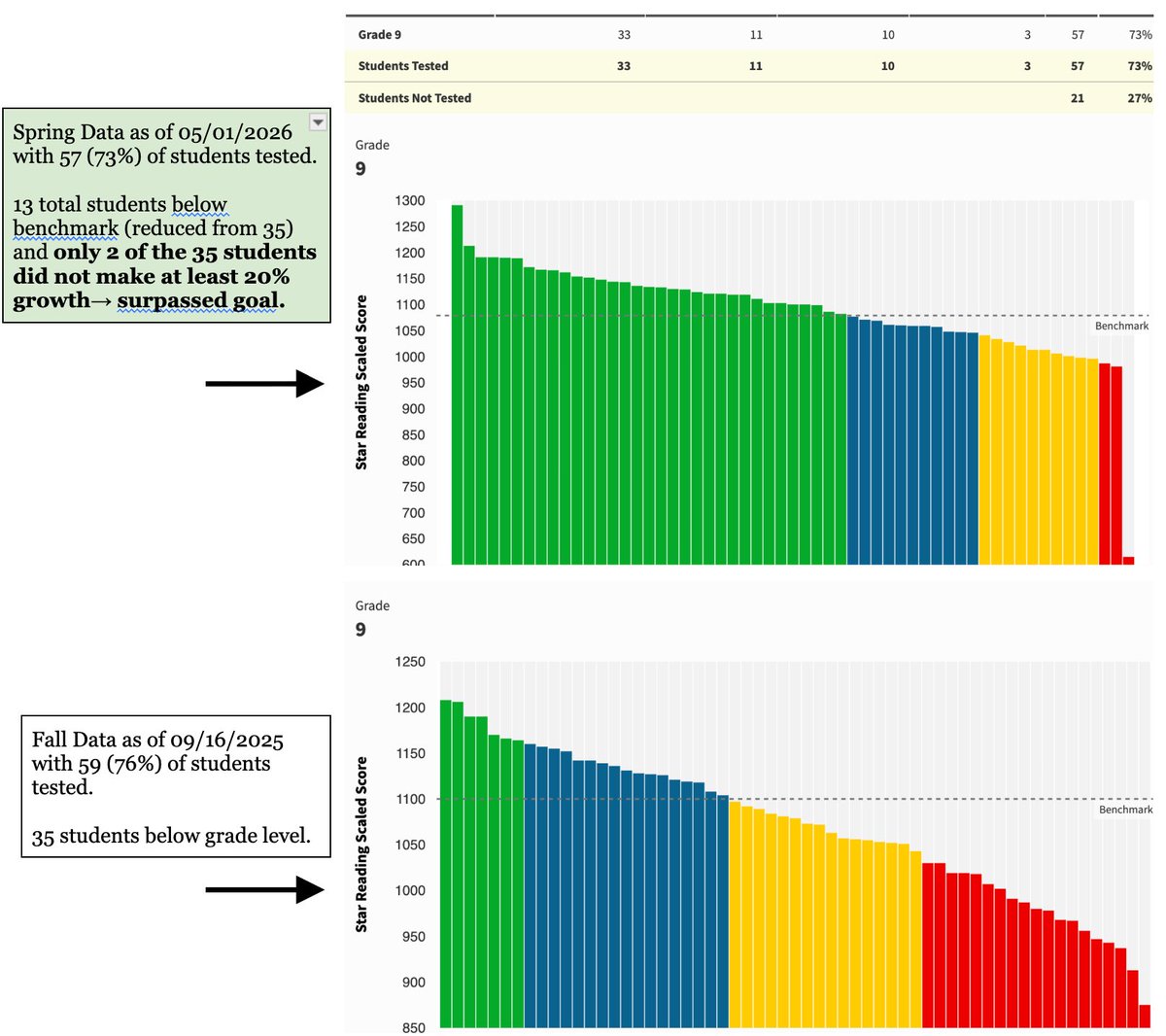
Task: Click the Benchmark label on the Spring chart
Action: 1121,327
